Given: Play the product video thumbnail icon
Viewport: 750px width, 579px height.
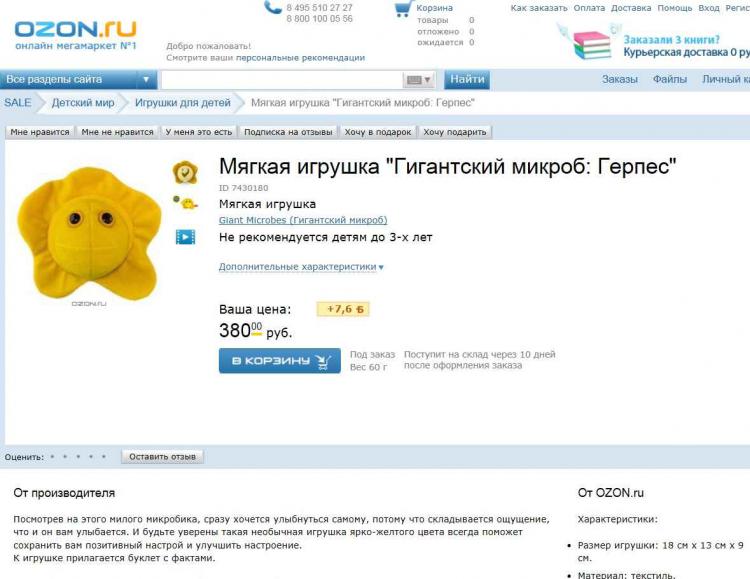Looking at the screenshot, I should 185,237.
